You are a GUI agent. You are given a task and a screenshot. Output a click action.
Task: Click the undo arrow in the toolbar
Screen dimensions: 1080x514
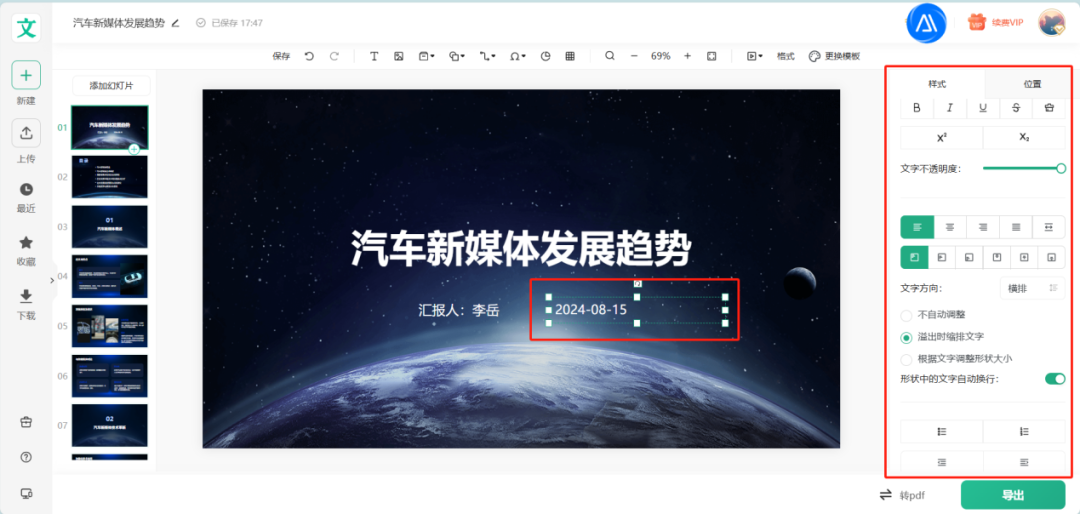coord(309,56)
